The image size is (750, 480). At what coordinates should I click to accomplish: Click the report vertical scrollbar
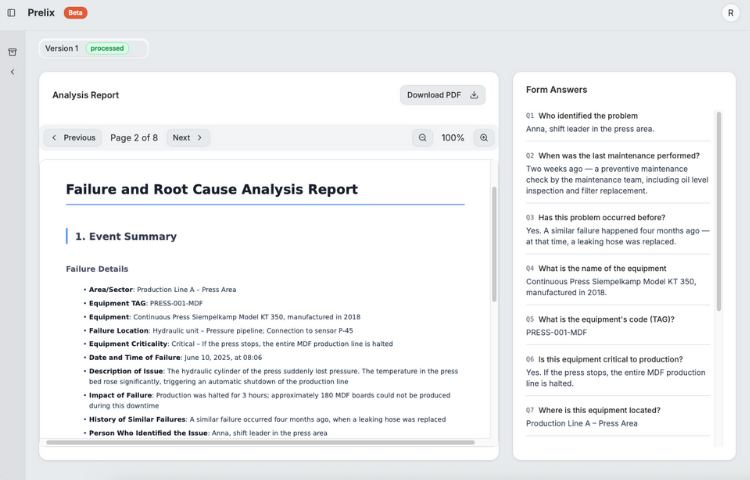[x=494, y=244]
